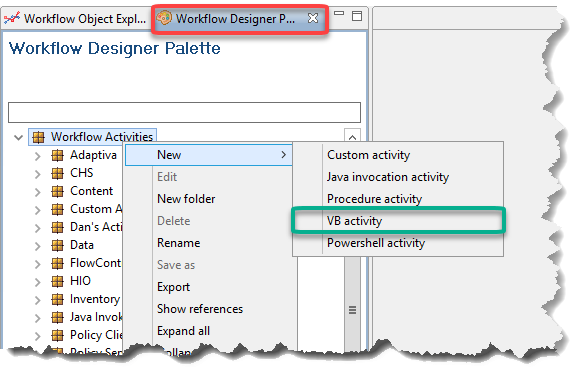Click the Workflow Activities folder icon
The image size is (572, 367).
point(38,137)
